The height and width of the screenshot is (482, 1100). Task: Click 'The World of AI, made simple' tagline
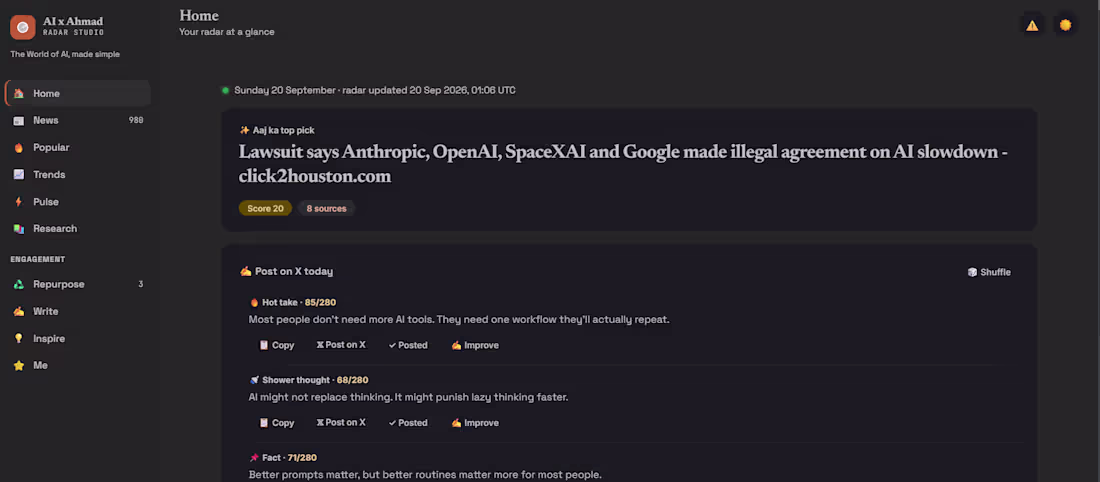click(65, 54)
